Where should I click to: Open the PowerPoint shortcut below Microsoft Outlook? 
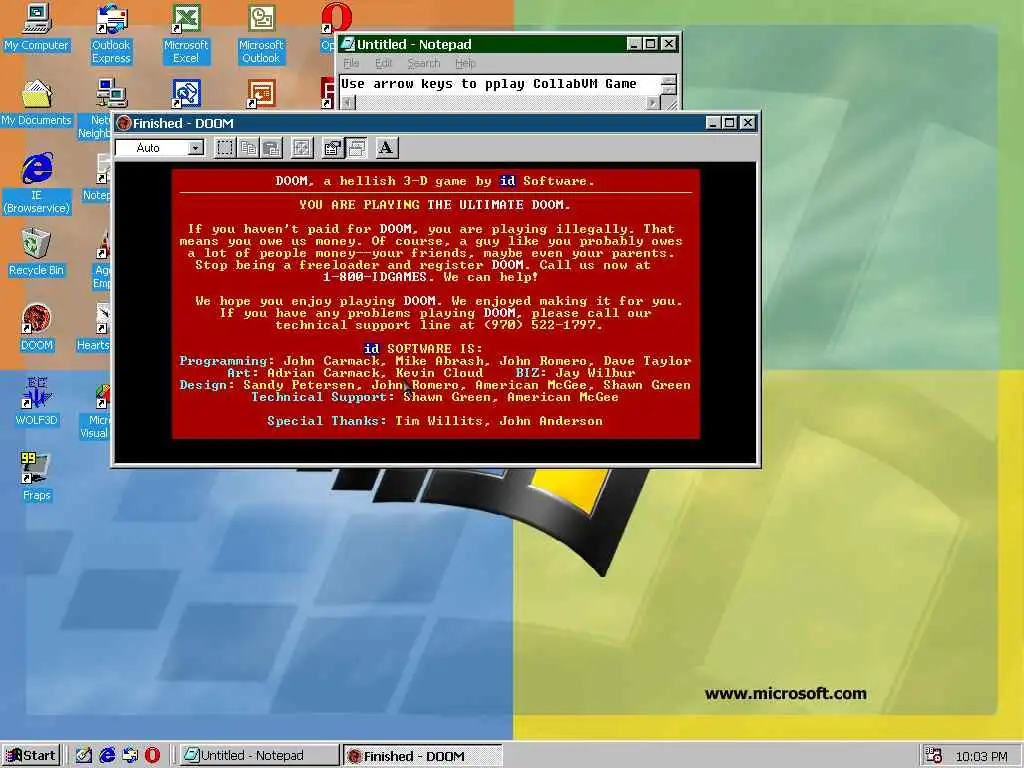pos(261,94)
